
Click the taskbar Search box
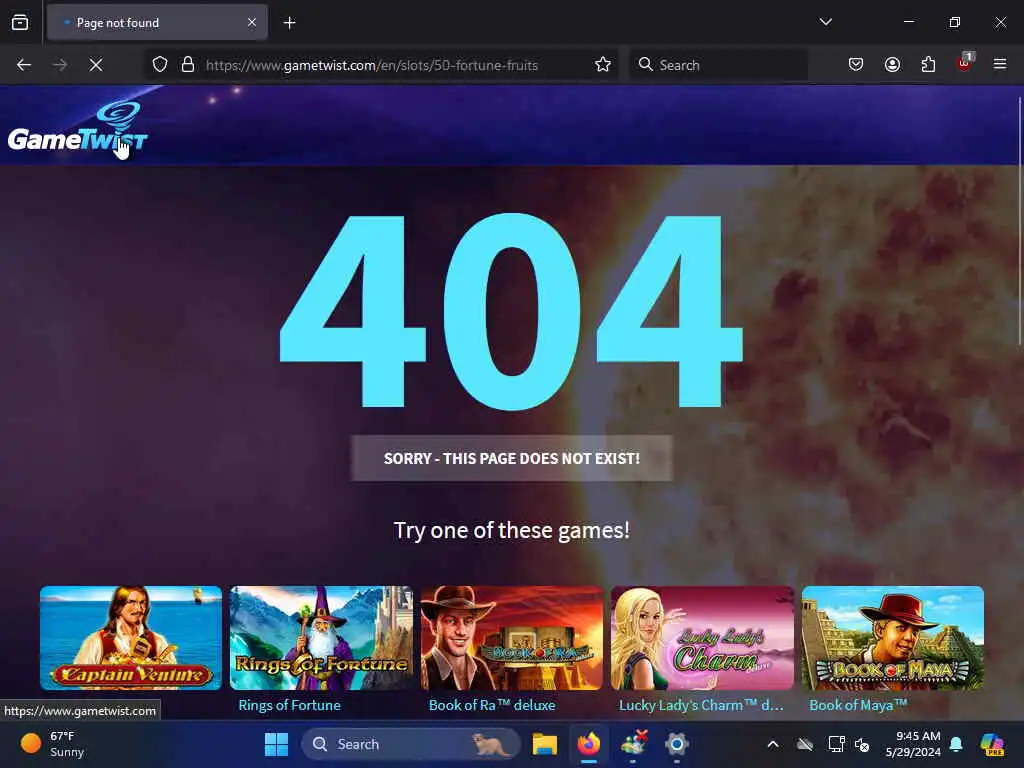pyautogui.click(x=411, y=744)
